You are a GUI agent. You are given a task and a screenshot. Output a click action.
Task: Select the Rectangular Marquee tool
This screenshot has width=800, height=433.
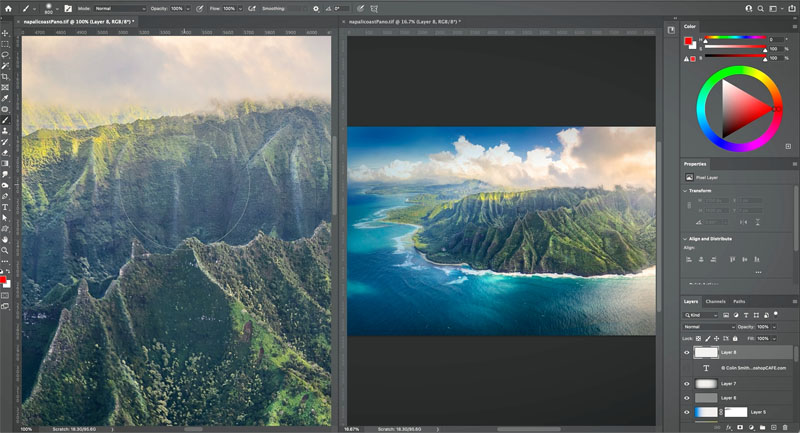click(5, 44)
